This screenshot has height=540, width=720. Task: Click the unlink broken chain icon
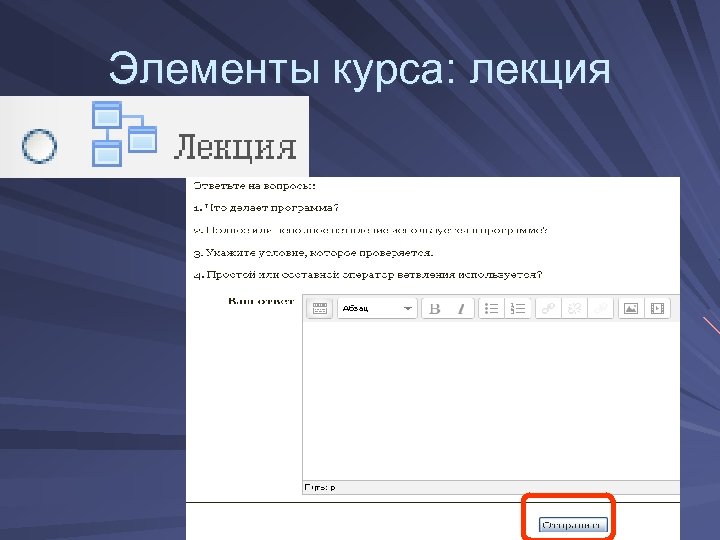pos(574,308)
